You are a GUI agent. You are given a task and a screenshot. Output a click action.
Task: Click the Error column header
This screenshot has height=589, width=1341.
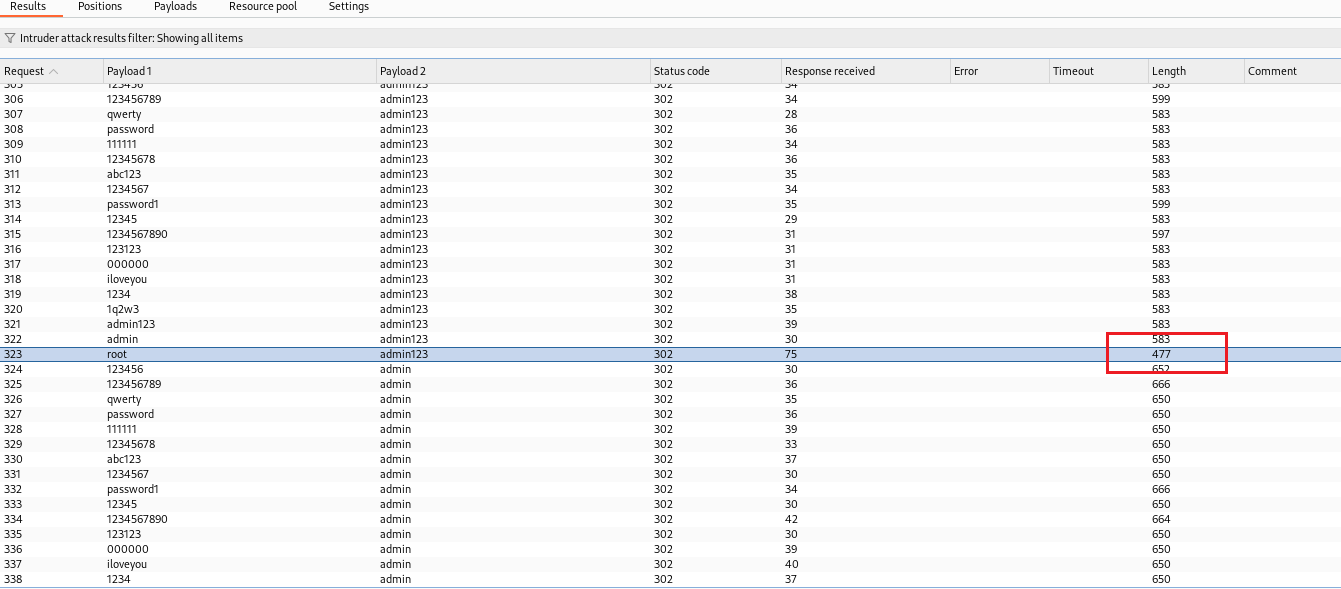coord(965,71)
